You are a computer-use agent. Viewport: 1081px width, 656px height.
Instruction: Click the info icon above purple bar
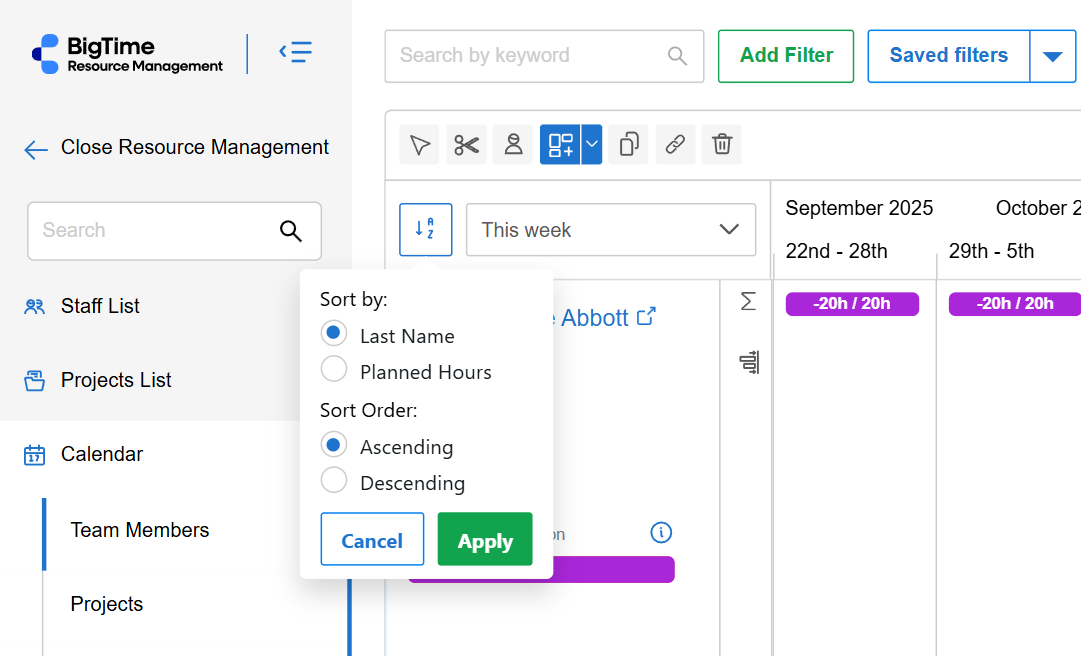click(660, 532)
